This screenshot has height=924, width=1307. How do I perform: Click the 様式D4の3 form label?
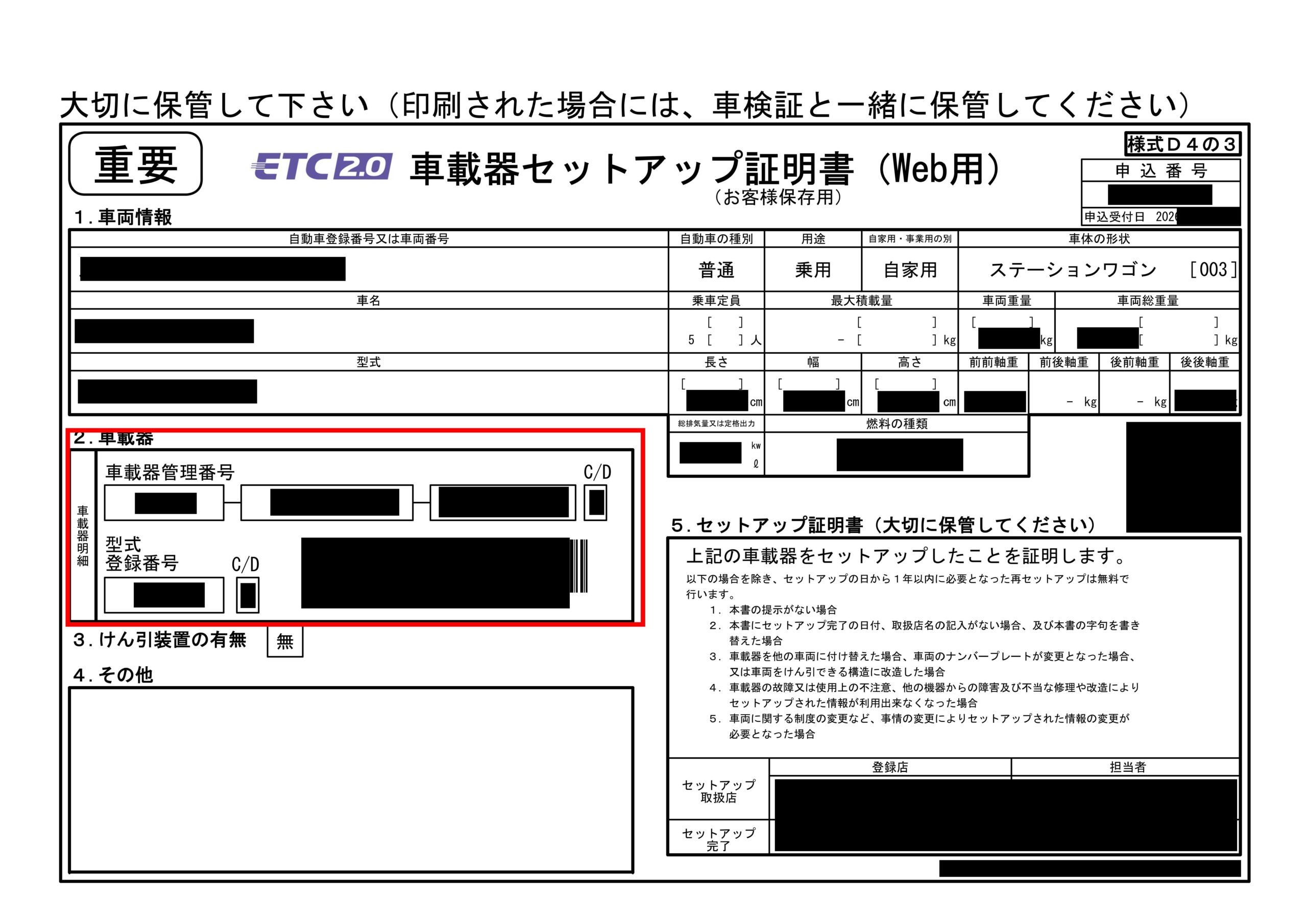coord(1182,144)
